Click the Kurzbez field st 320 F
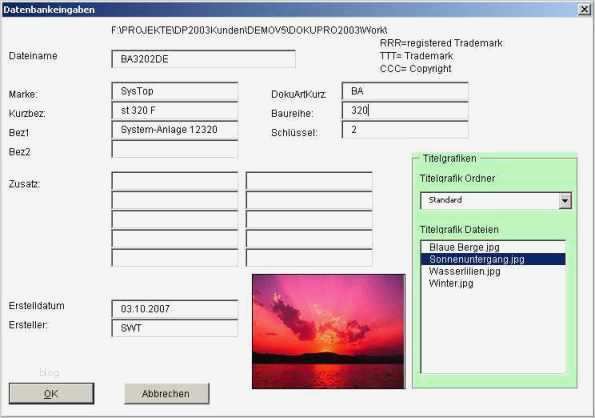595x418 pixels. [x=175, y=111]
